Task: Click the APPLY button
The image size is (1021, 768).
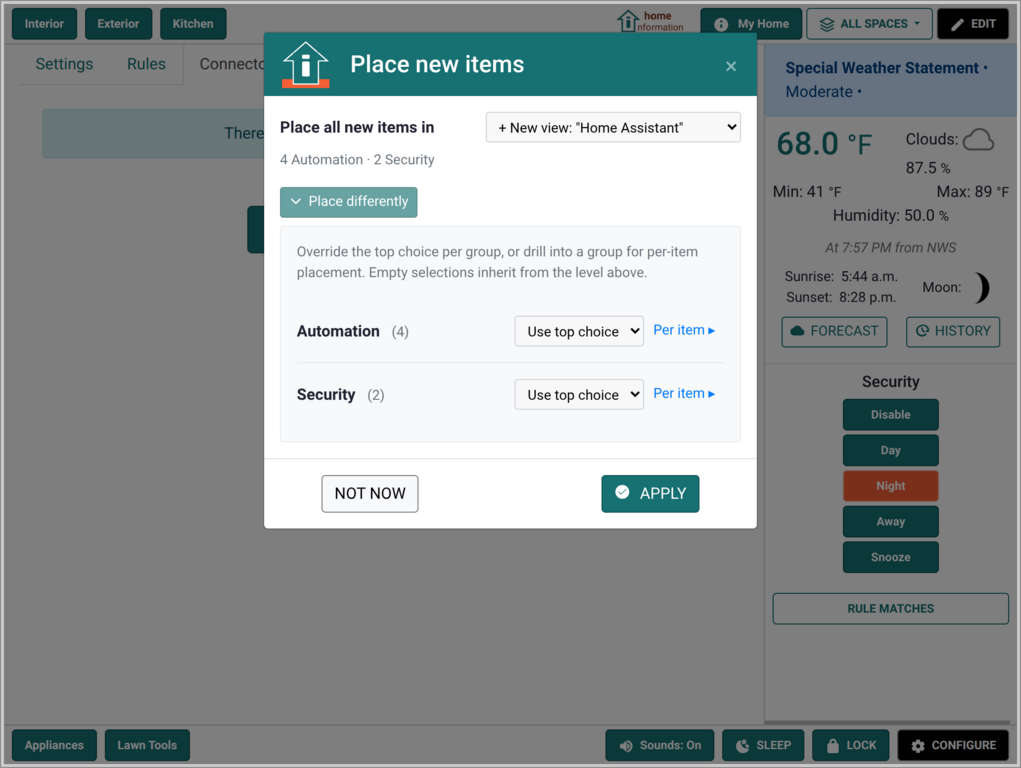Action: 650,494
